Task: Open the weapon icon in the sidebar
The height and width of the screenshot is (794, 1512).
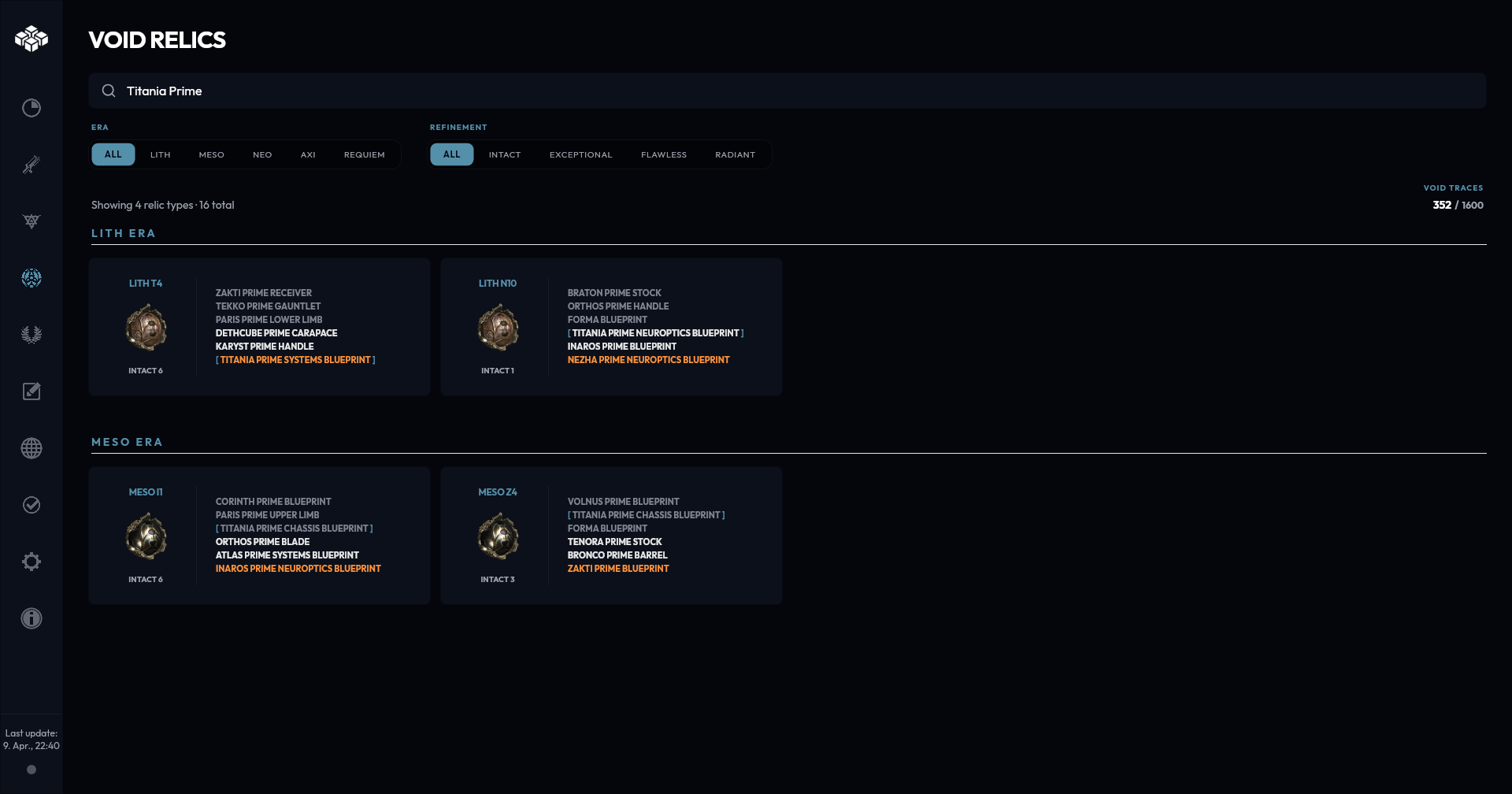Action: (31, 165)
